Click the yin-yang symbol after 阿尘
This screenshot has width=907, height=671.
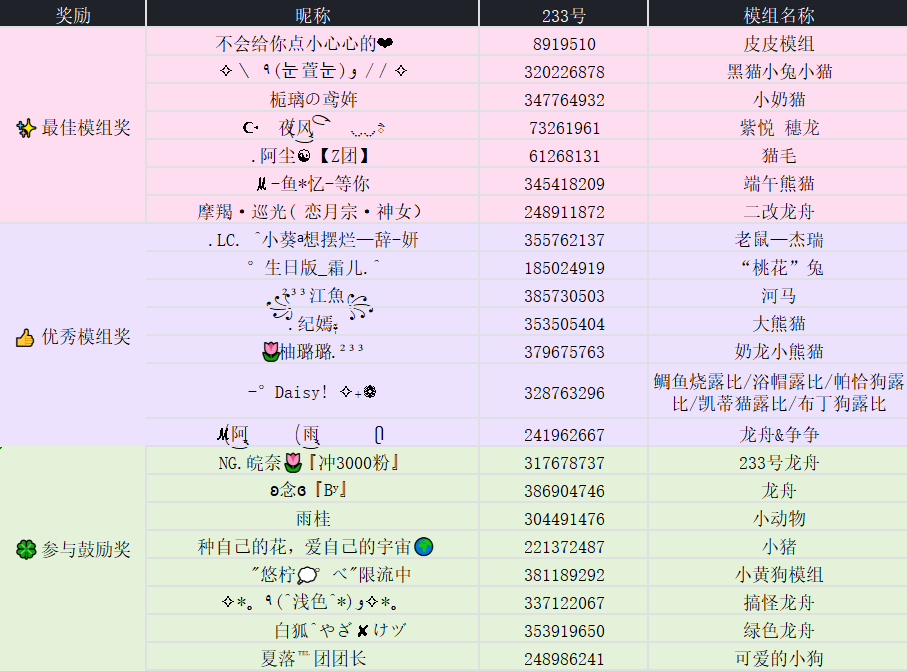click(x=305, y=156)
